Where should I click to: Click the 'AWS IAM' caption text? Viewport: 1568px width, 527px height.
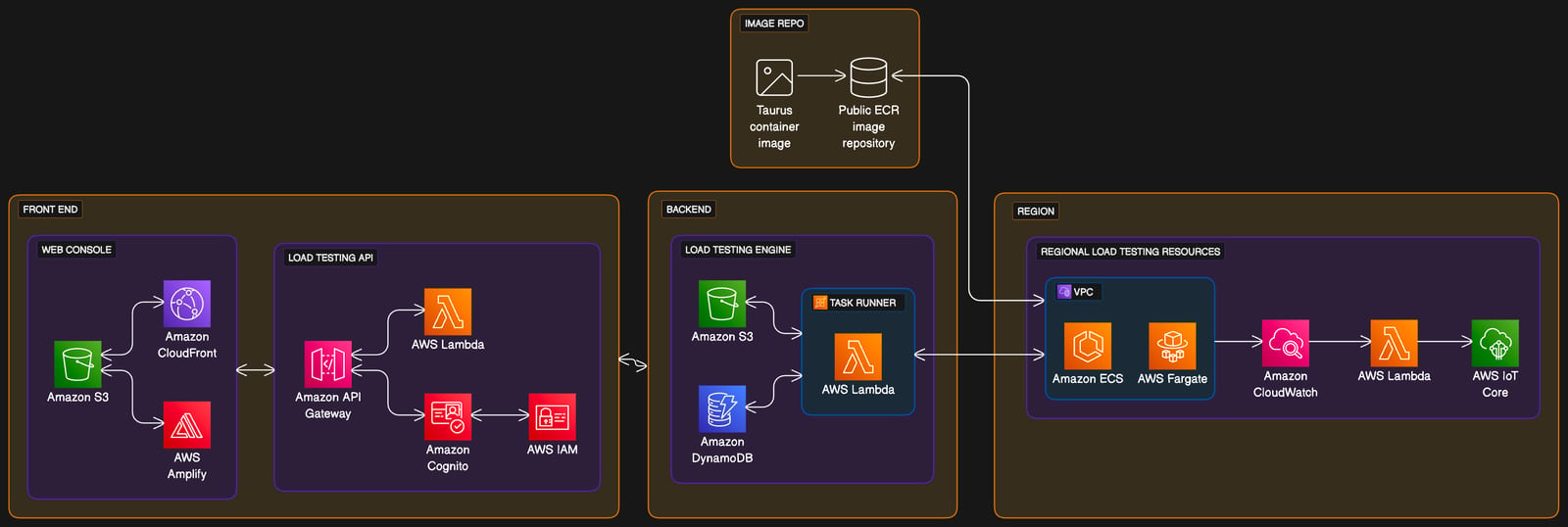click(x=553, y=450)
